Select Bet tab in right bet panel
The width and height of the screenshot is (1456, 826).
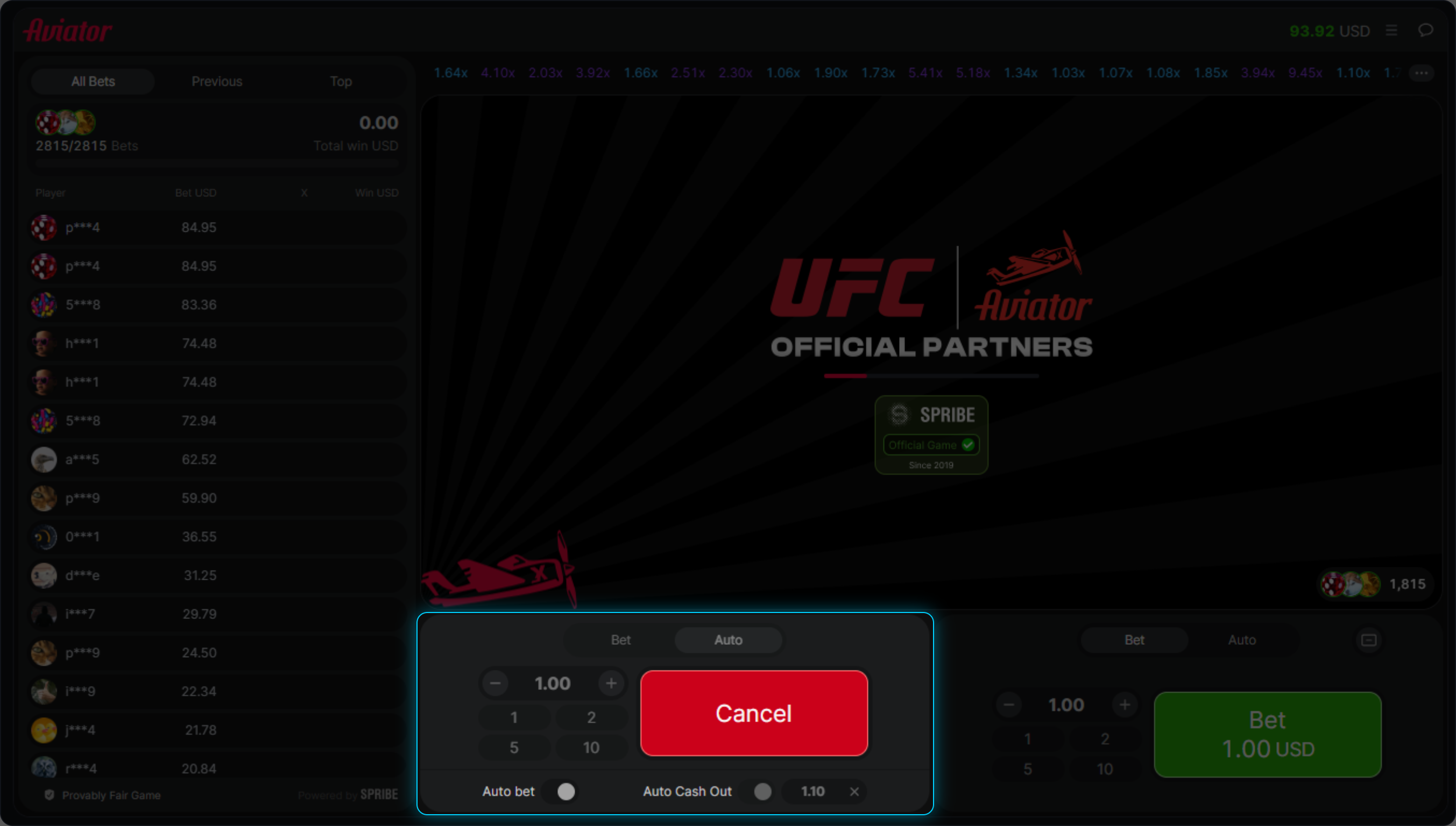(1134, 639)
